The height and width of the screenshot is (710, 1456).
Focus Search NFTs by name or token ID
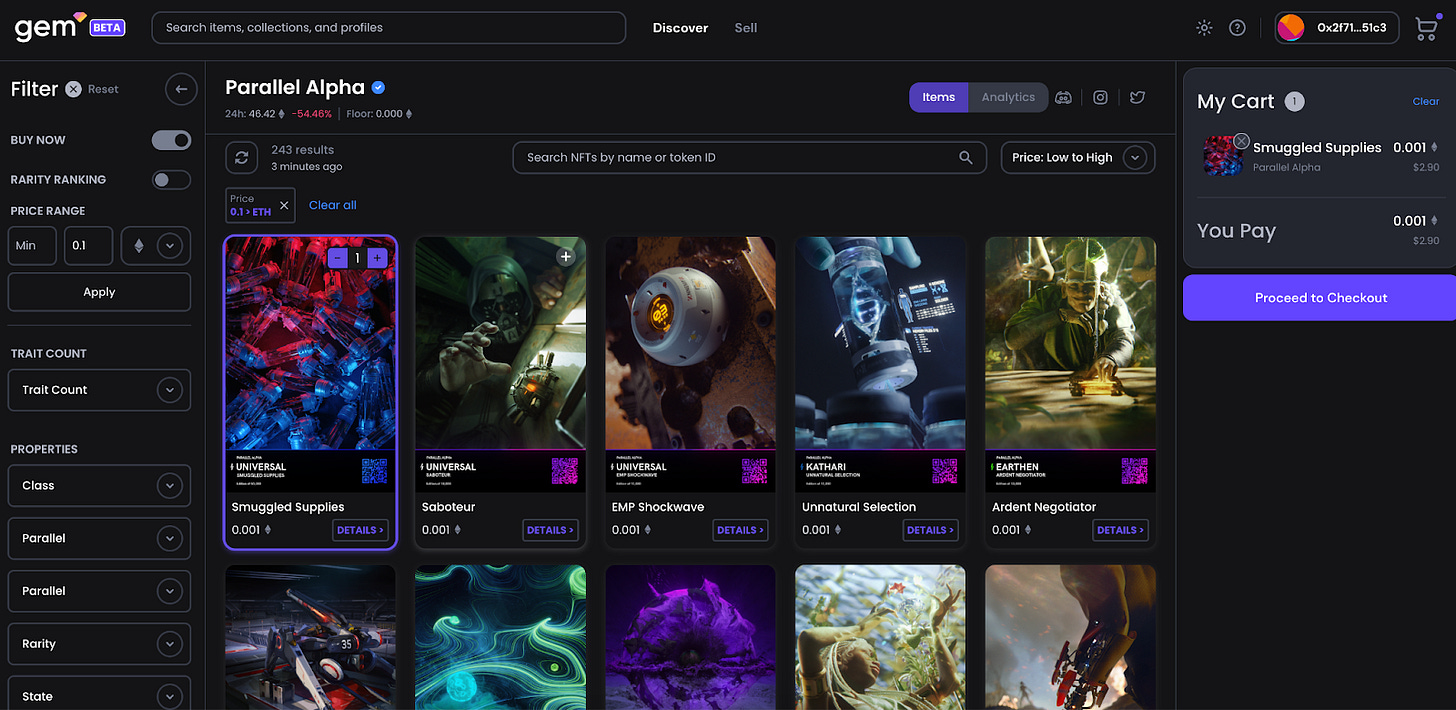[x=749, y=157]
